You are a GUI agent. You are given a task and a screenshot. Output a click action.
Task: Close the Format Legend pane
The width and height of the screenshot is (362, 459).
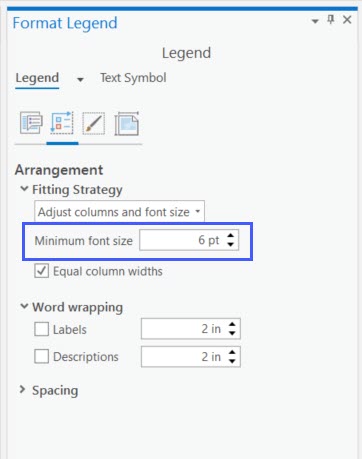click(347, 20)
